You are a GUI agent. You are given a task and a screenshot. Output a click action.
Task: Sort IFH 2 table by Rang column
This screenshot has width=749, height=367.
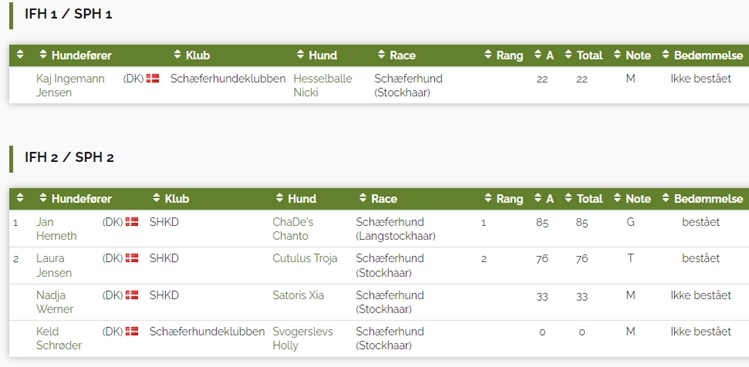tap(503, 199)
